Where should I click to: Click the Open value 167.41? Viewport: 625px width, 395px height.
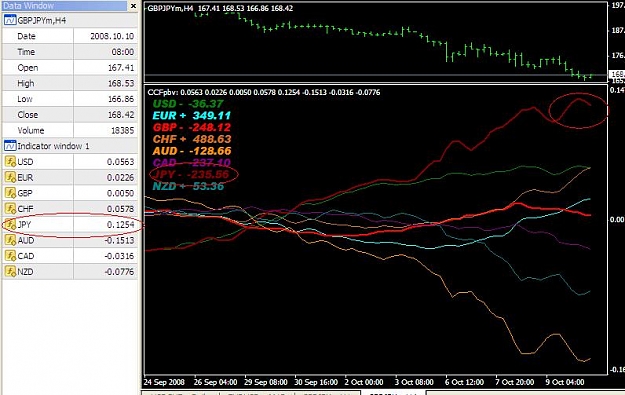[x=121, y=68]
